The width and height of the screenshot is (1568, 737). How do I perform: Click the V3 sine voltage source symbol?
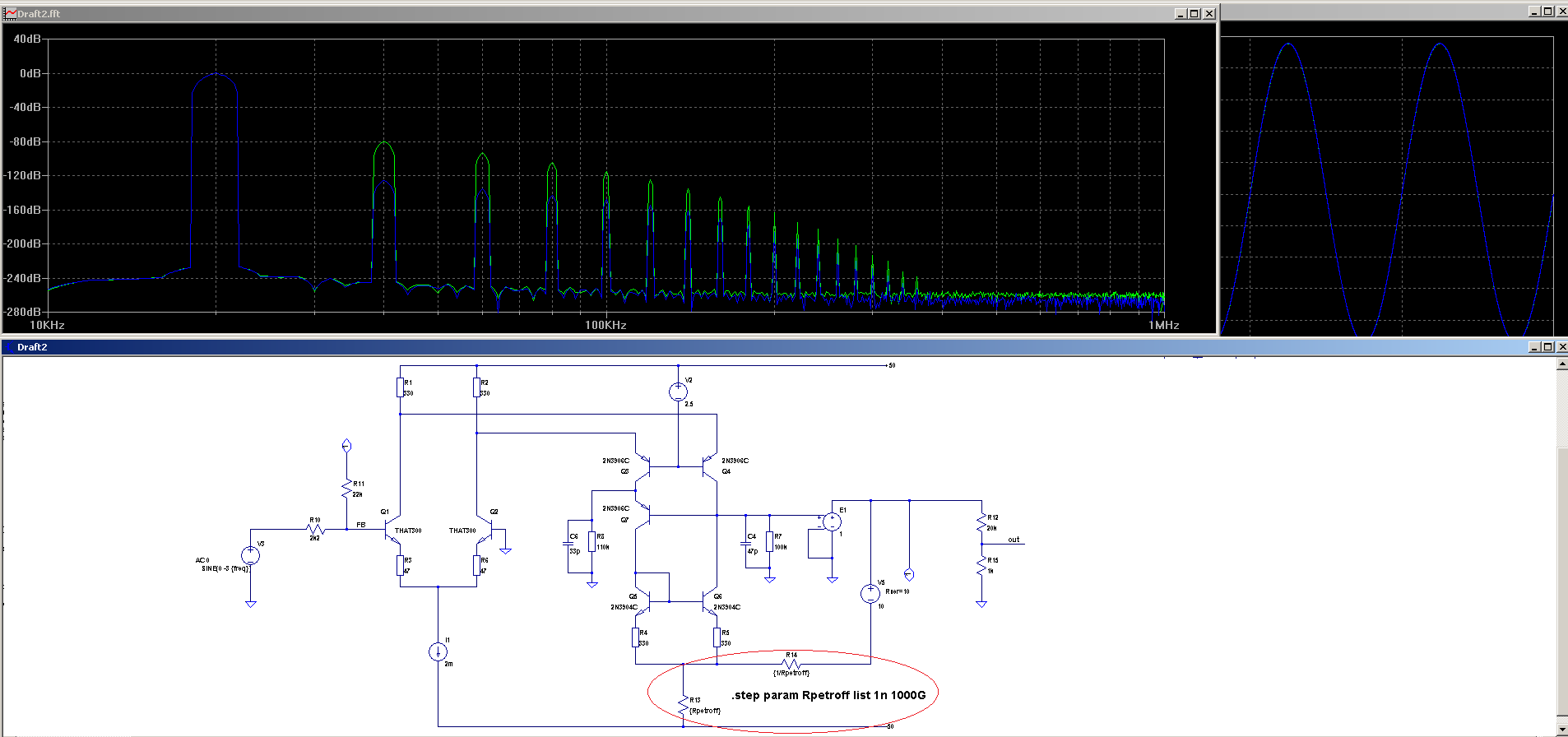[x=250, y=556]
